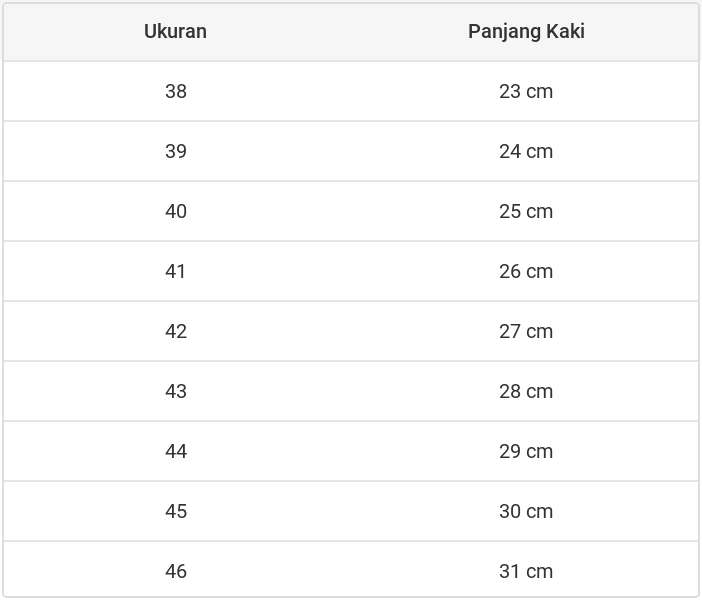The height and width of the screenshot is (600, 702).
Task: Click size 41 in Ukuran column
Action: 176,271
